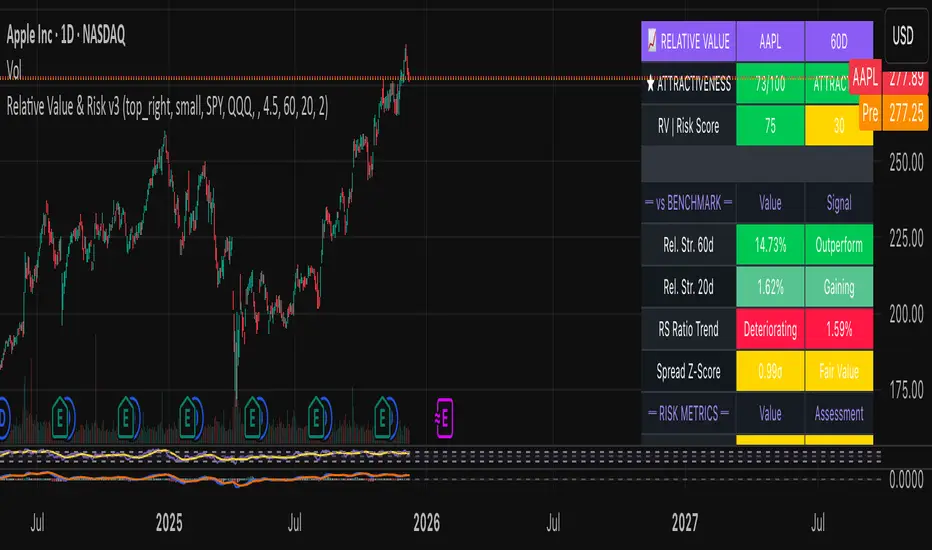
Task: Click the 225.00 price axis label
Action: 906,238
